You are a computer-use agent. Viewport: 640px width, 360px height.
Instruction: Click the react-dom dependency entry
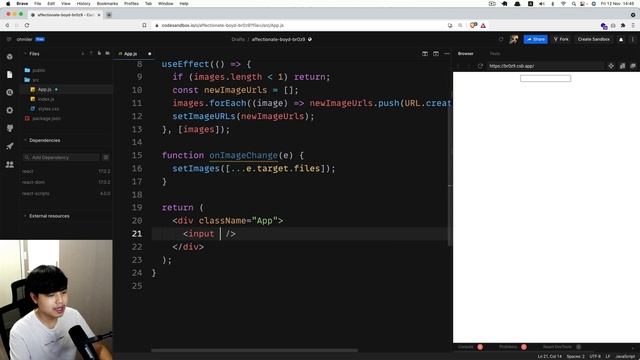(x=66, y=182)
